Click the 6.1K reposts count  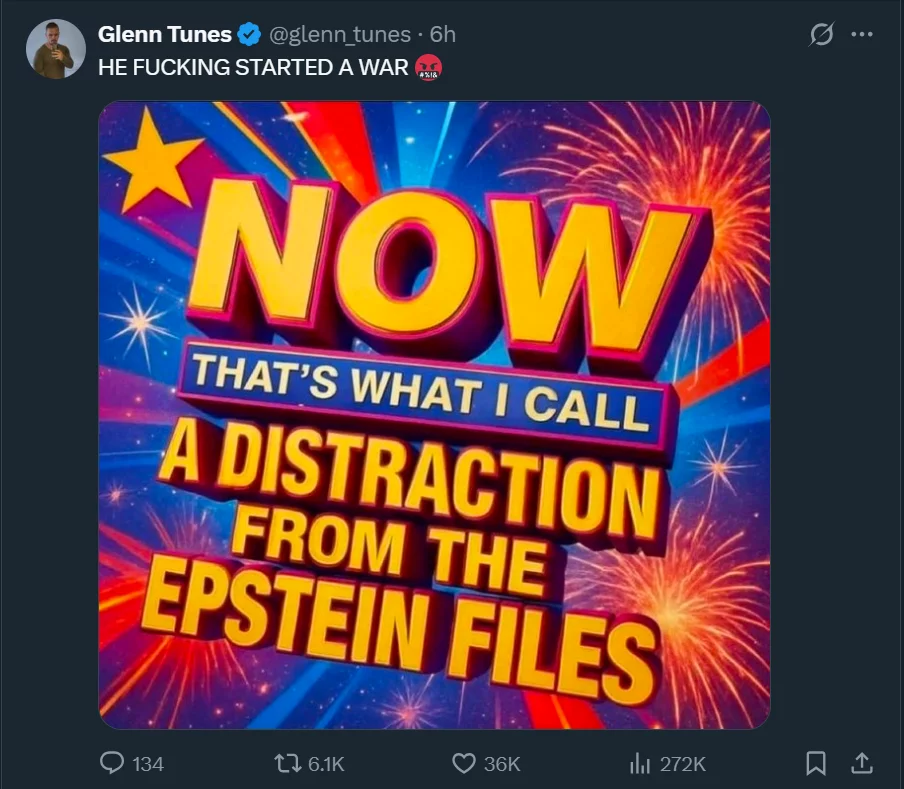click(x=326, y=764)
